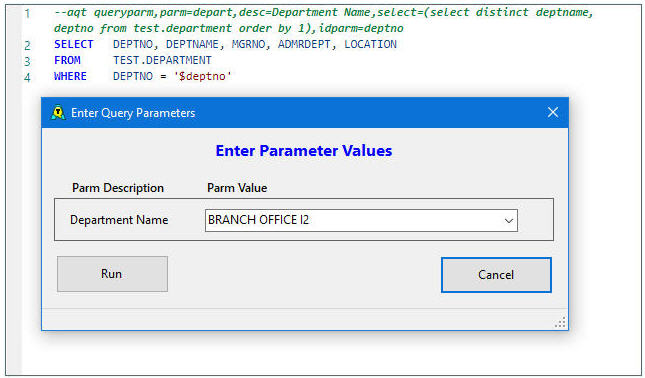Click LOCATION column in SELECT list
645x378 pixels.
370,44
